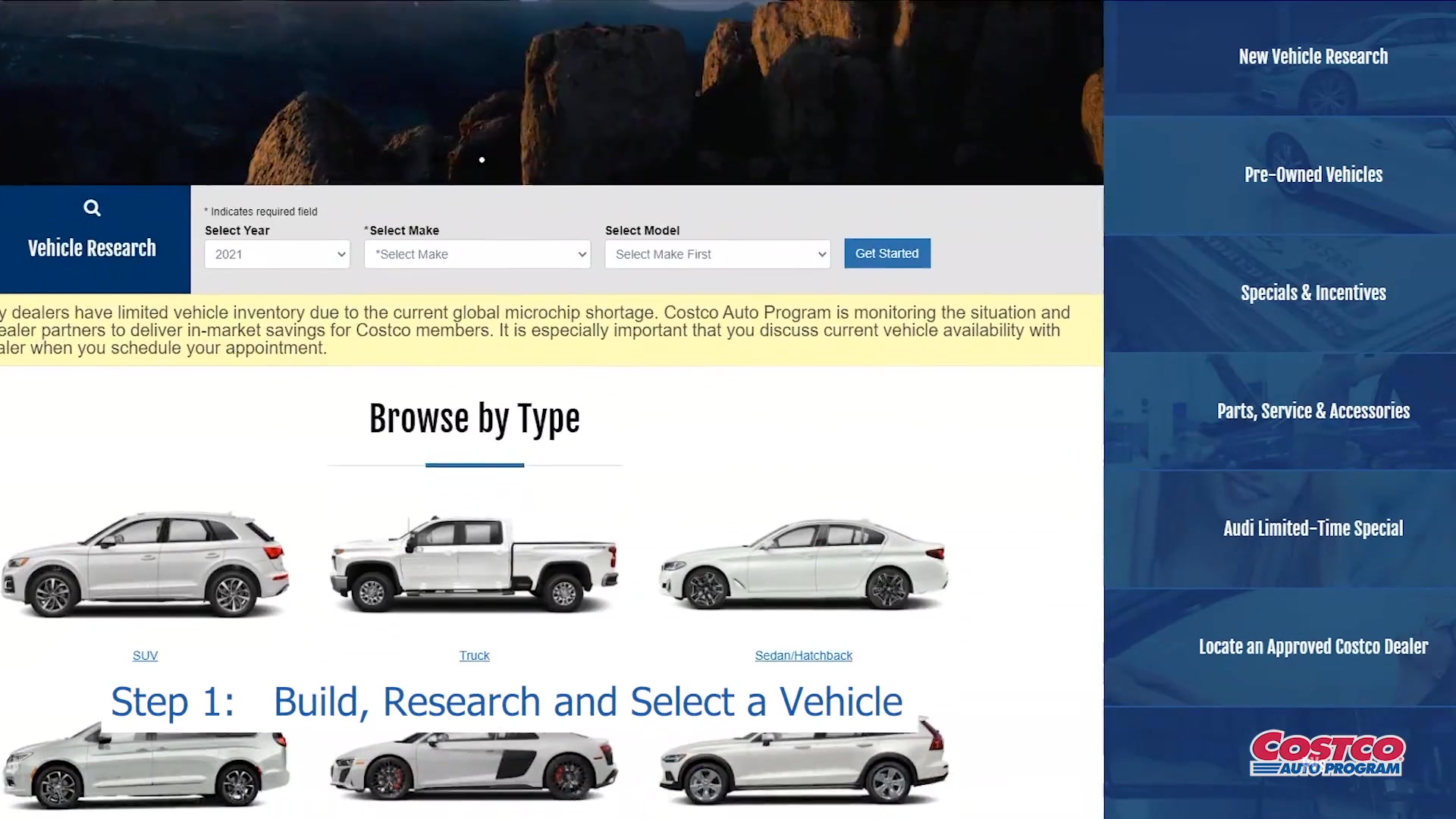This screenshot has width=1456, height=819.
Task: Click the Vehicle Research magnifier icon
Action: click(x=92, y=208)
